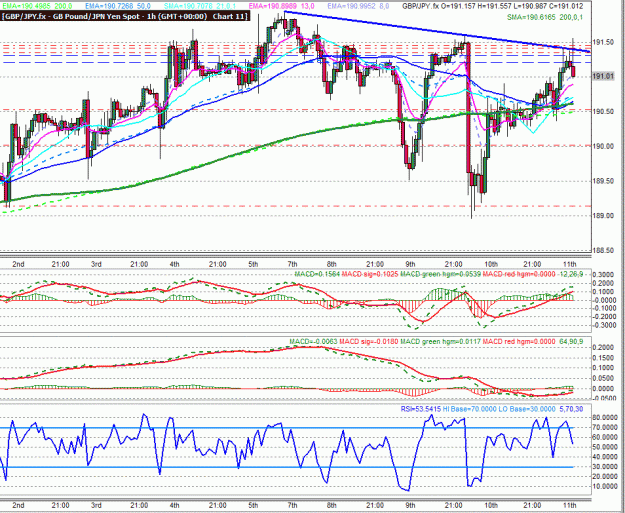Click the 5,70,30 RSI parameters label
The image size is (625, 513).
(x=571, y=409)
